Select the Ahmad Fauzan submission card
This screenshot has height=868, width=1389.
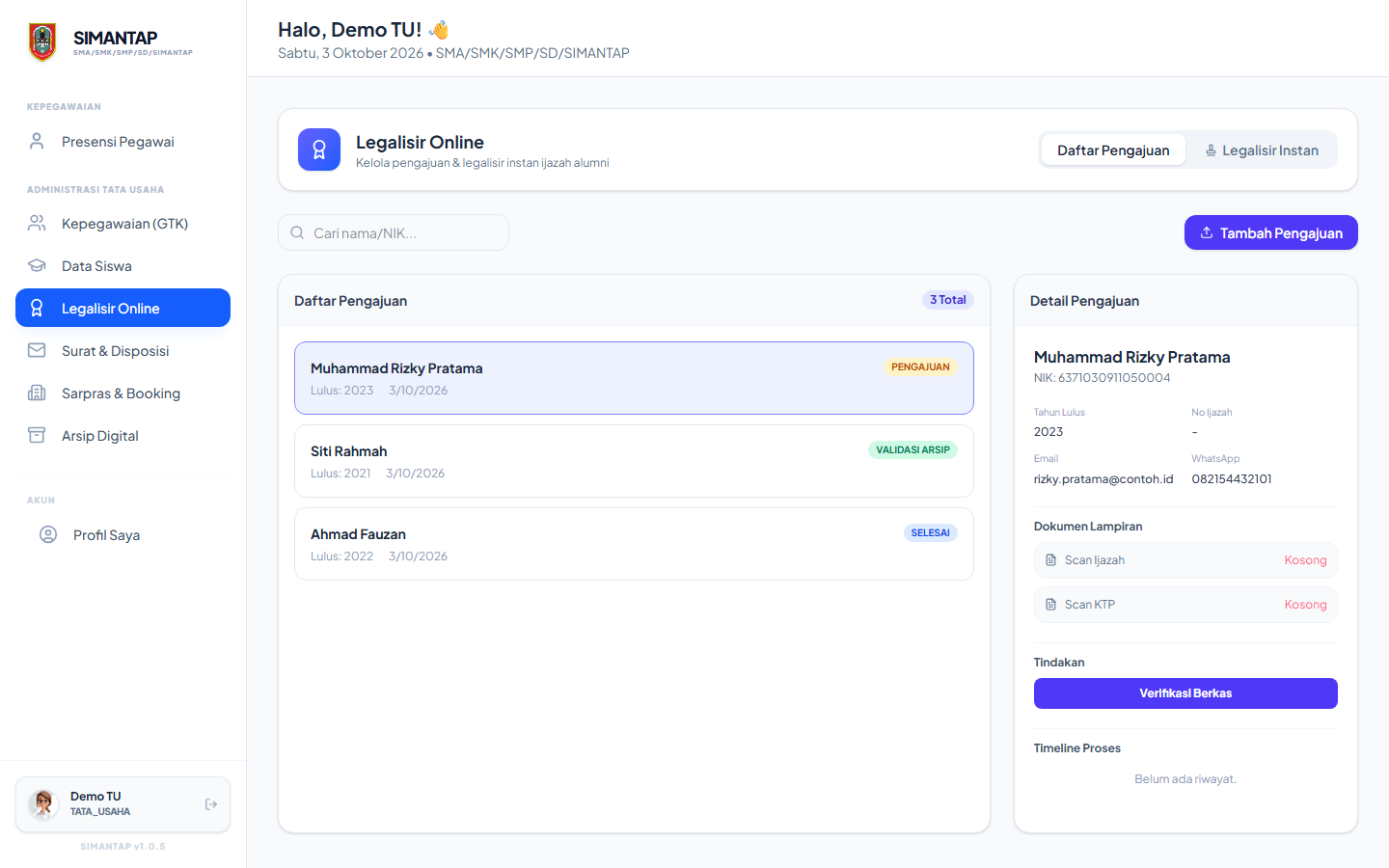(x=634, y=544)
